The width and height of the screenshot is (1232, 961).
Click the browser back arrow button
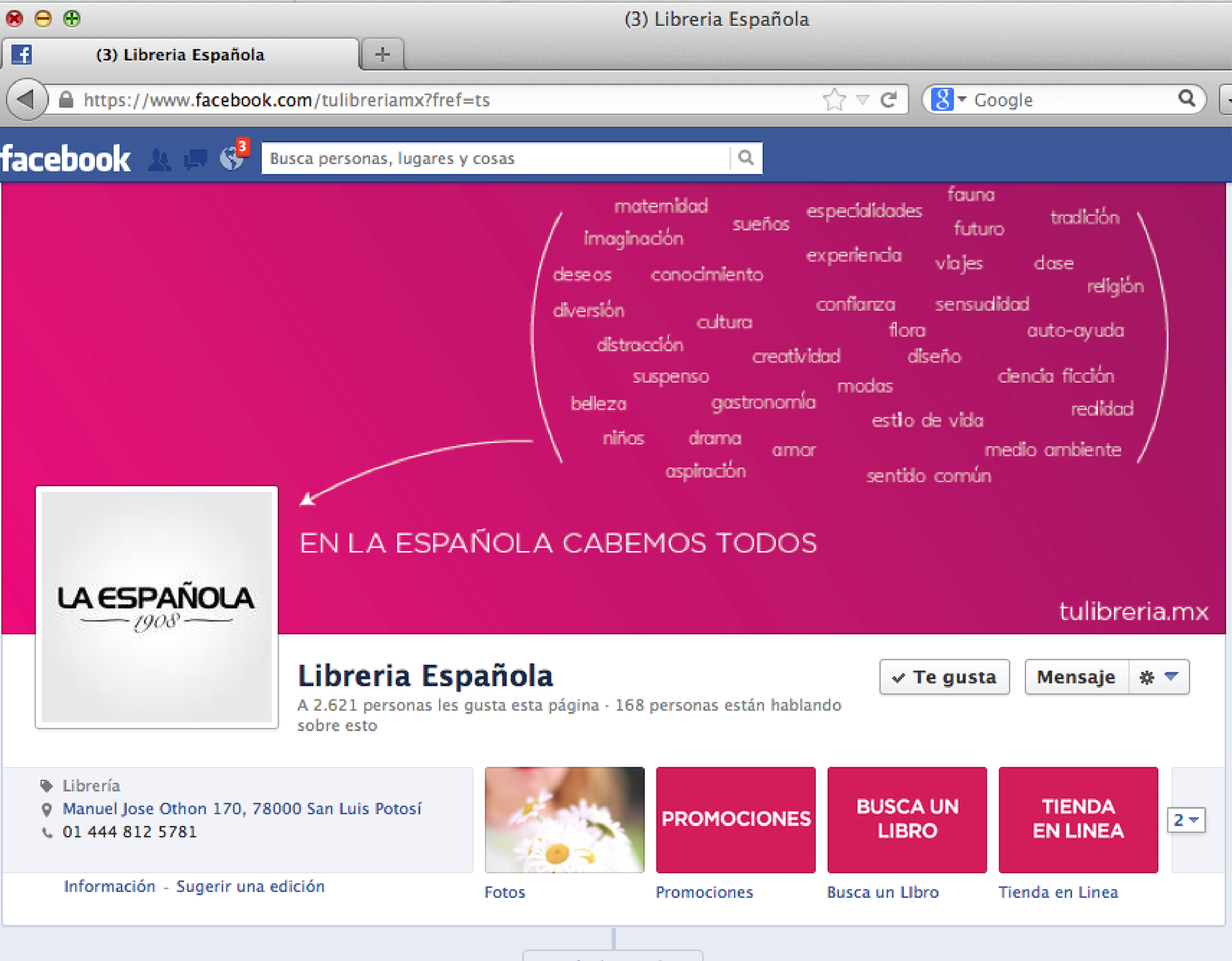pyautogui.click(x=27, y=99)
